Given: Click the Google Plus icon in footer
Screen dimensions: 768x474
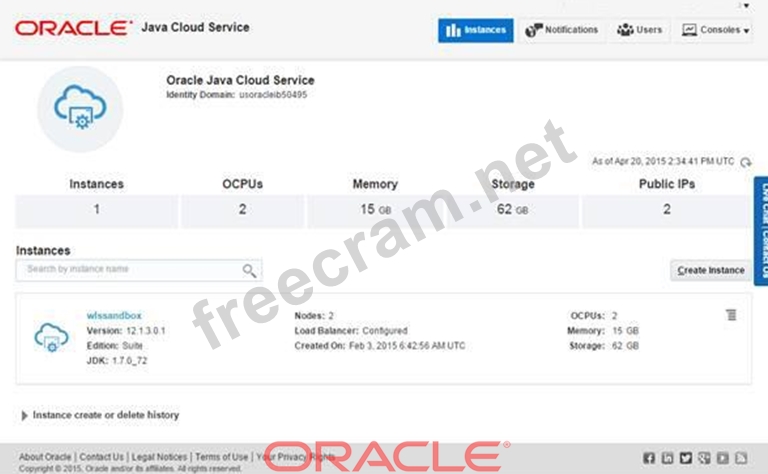Looking at the screenshot, I should pos(704,458).
